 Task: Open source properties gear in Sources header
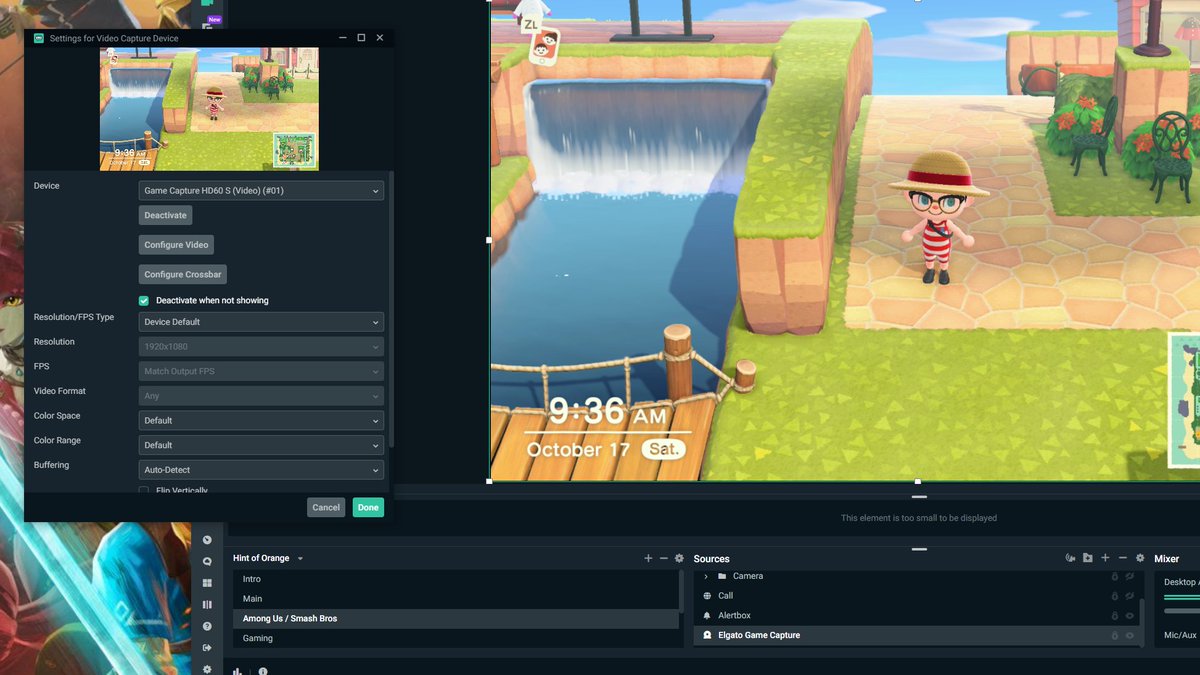click(1139, 558)
